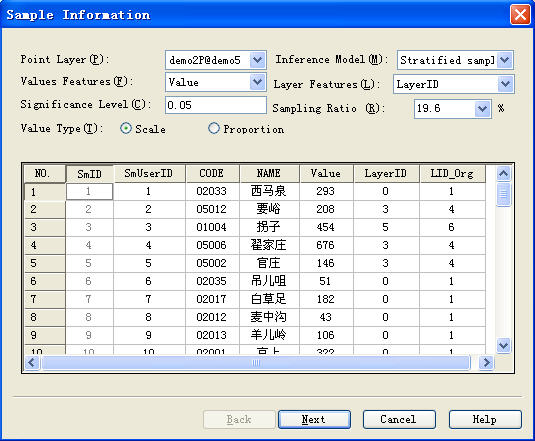Select row header number 3
Viewport: 535px width, 441px height.
coord(45,227)
